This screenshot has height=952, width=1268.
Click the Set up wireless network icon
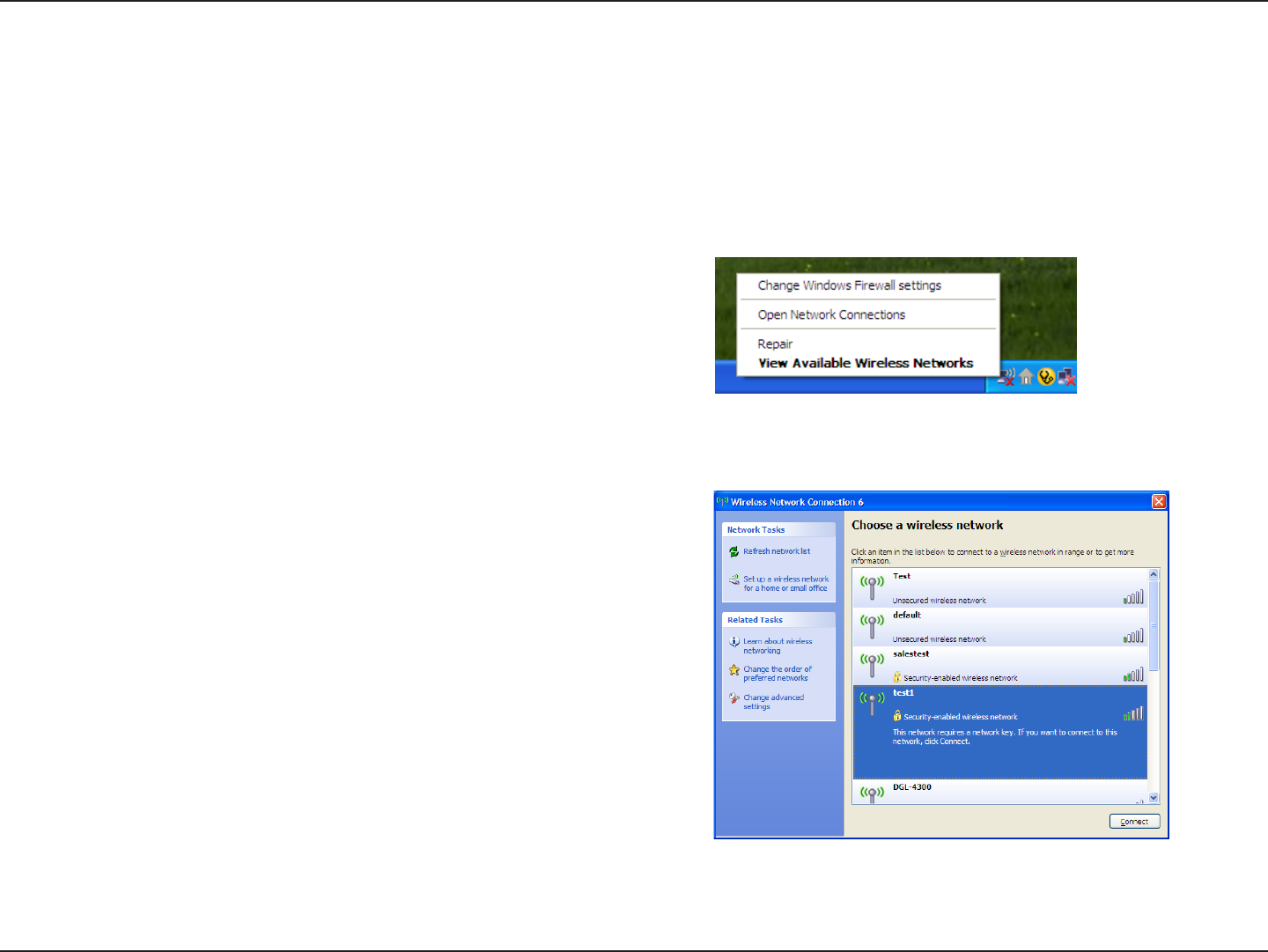pos(734,579)
